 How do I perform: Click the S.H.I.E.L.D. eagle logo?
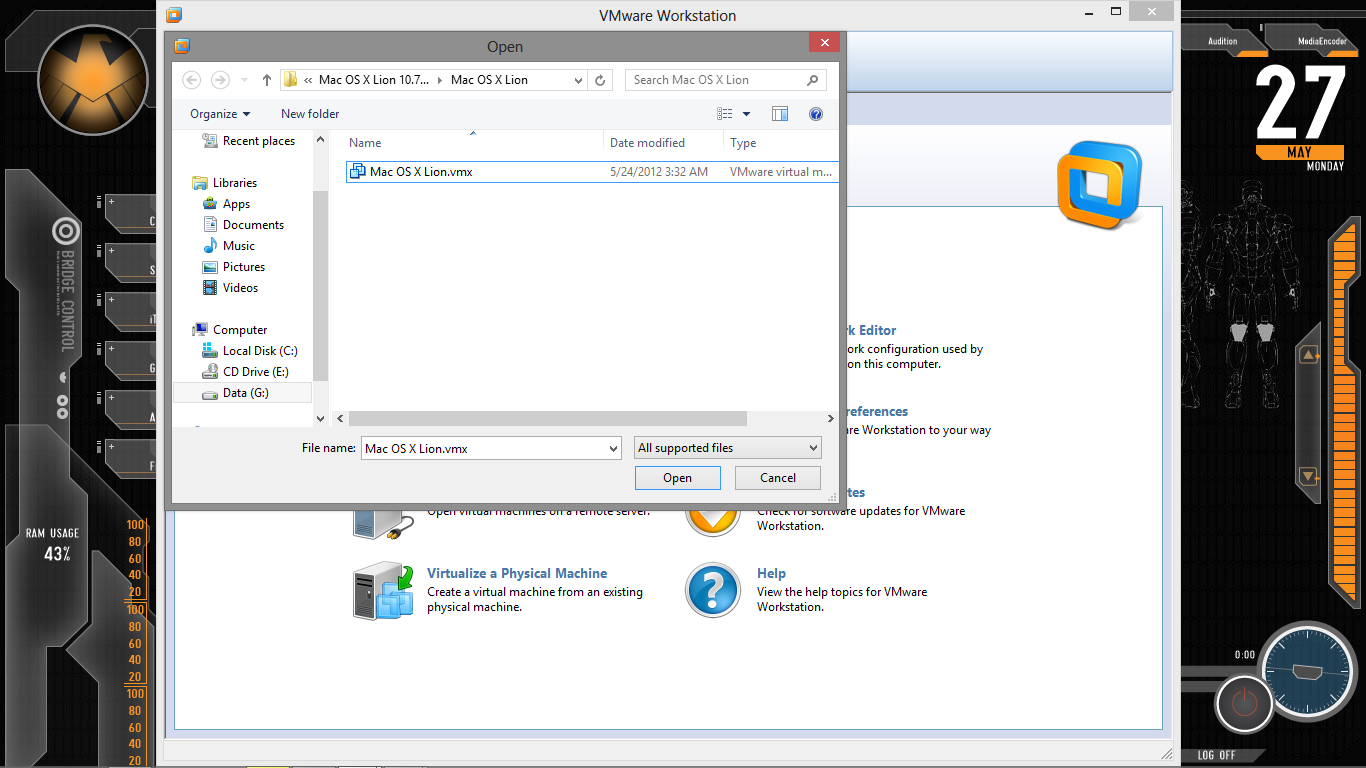click(93, 79)
